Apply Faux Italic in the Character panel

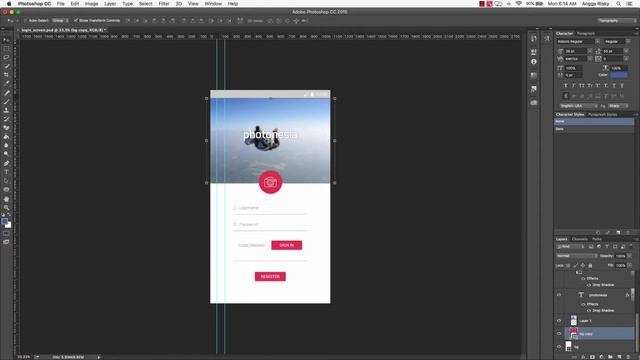tap(573, 86)
